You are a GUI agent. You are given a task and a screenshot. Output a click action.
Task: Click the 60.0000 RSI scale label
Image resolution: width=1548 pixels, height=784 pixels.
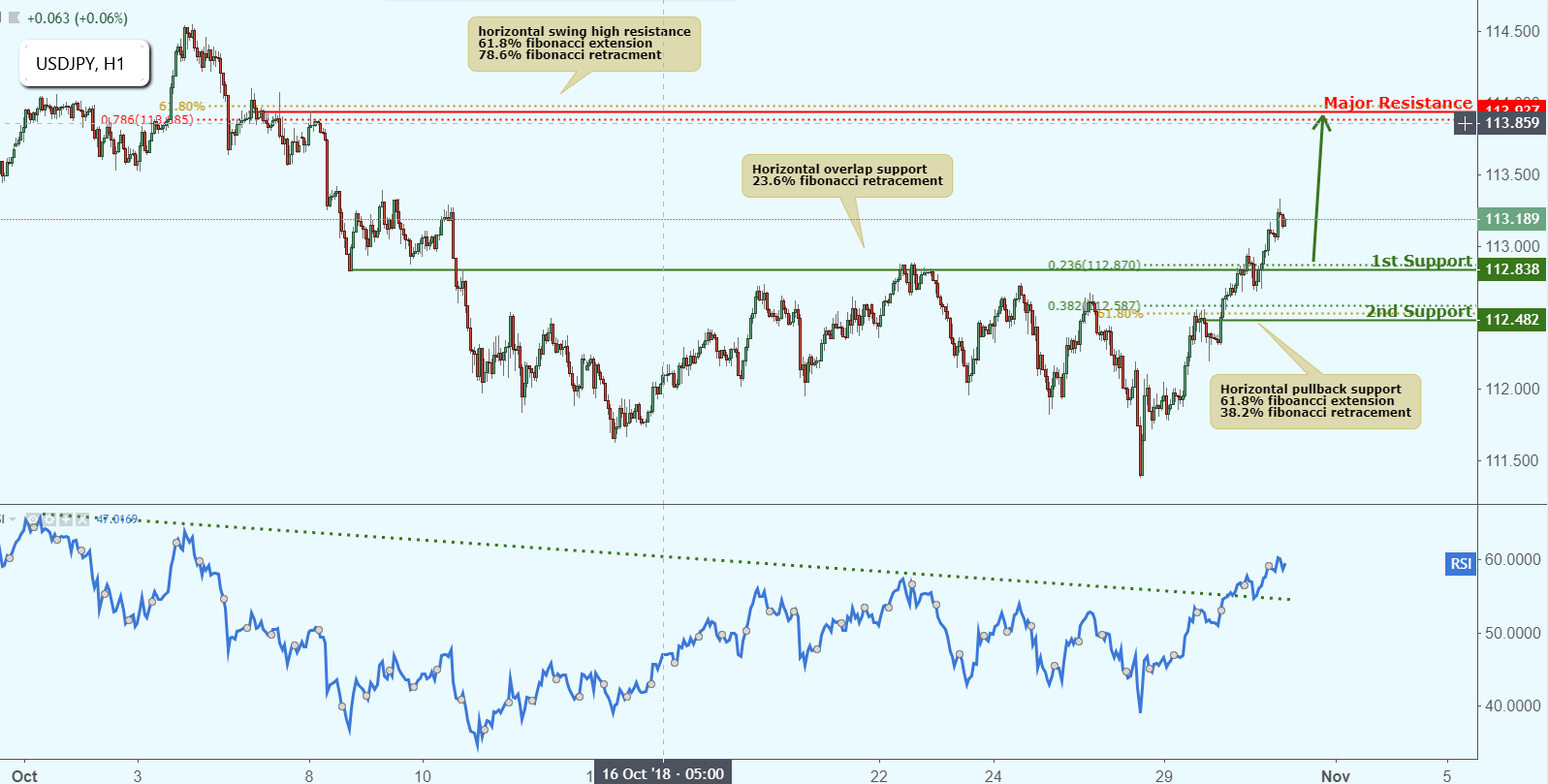[1512, 559]
